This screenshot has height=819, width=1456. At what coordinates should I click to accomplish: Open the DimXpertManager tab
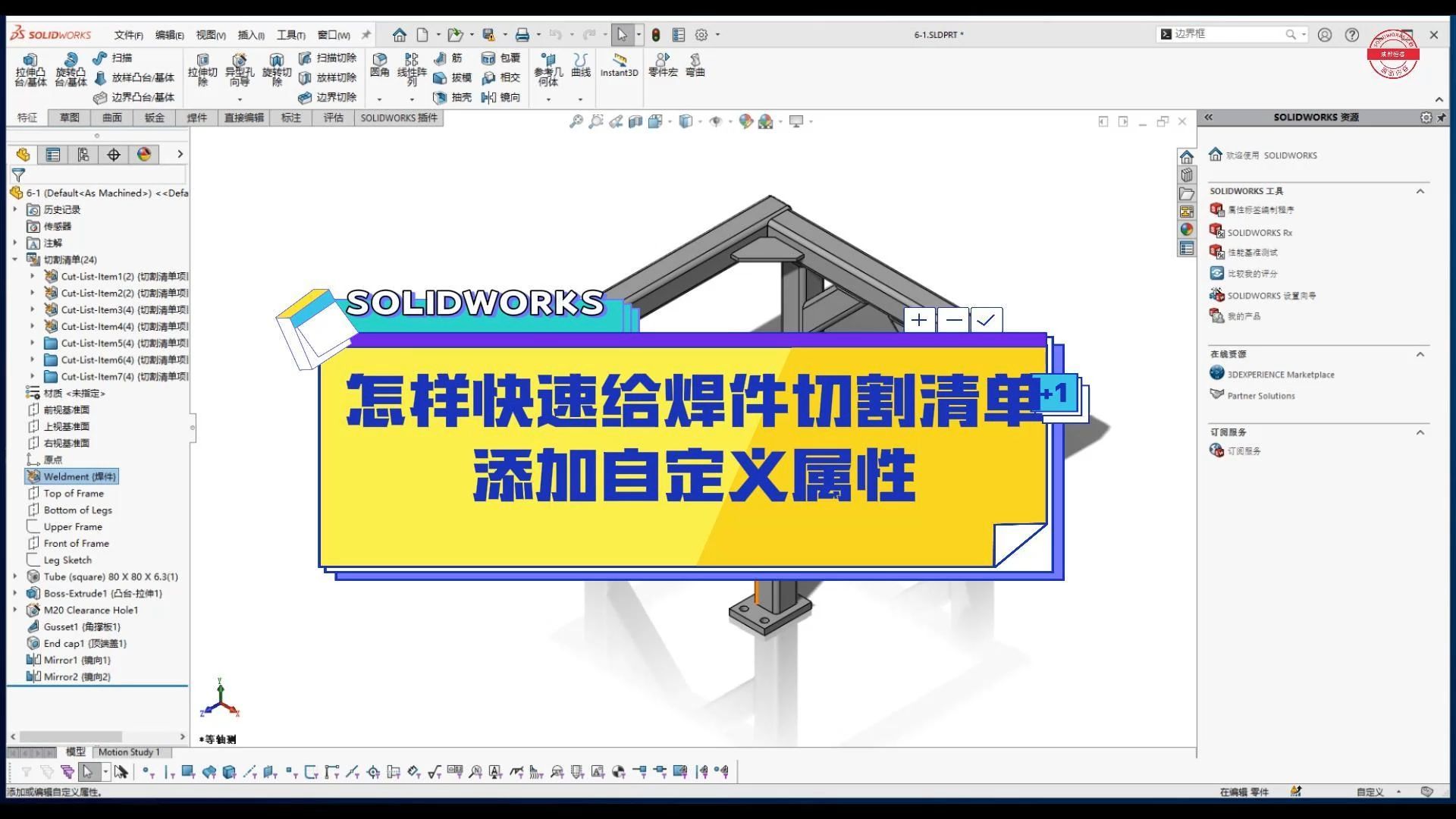(114, 155)
